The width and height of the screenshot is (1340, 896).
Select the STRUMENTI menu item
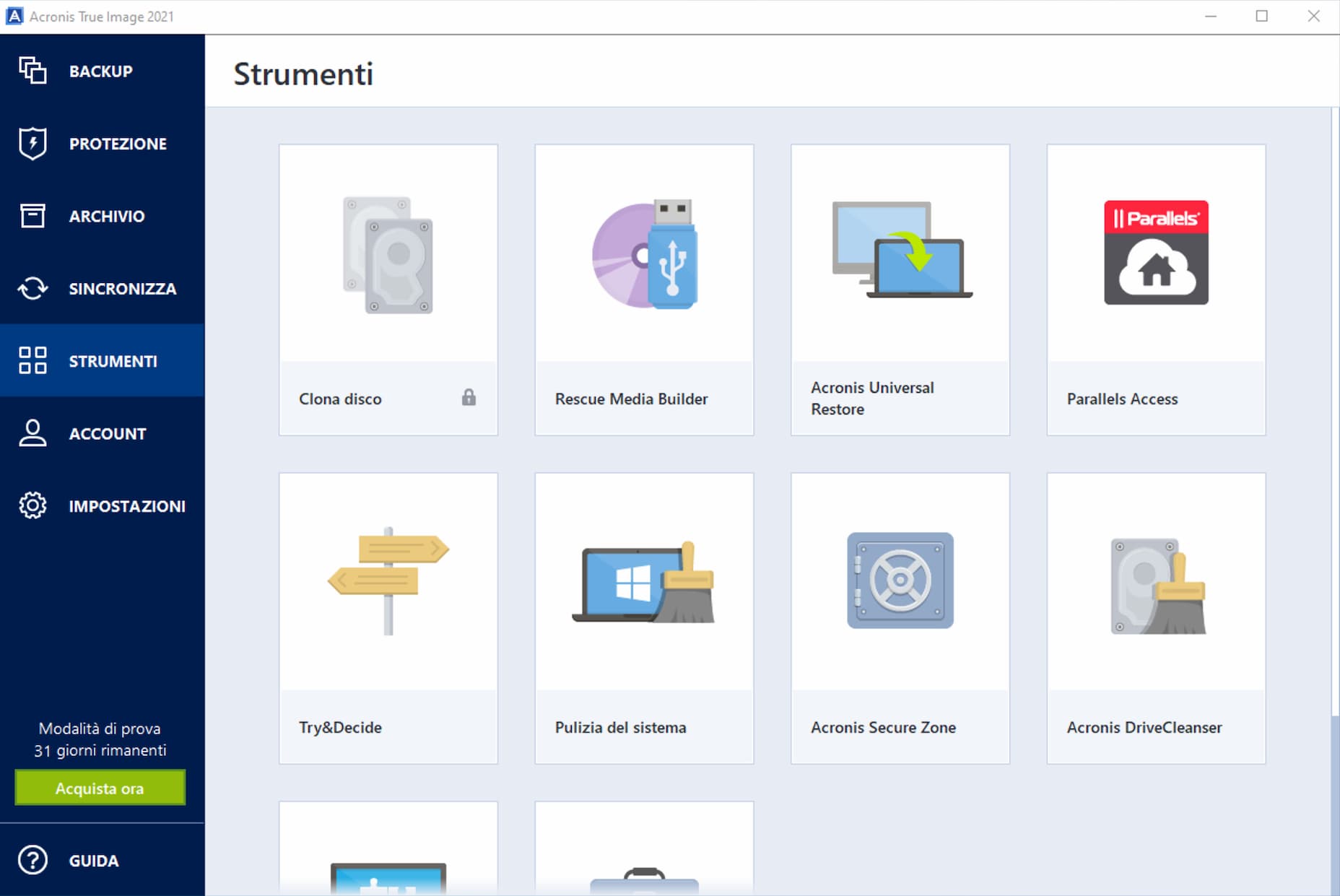(103, 360)
